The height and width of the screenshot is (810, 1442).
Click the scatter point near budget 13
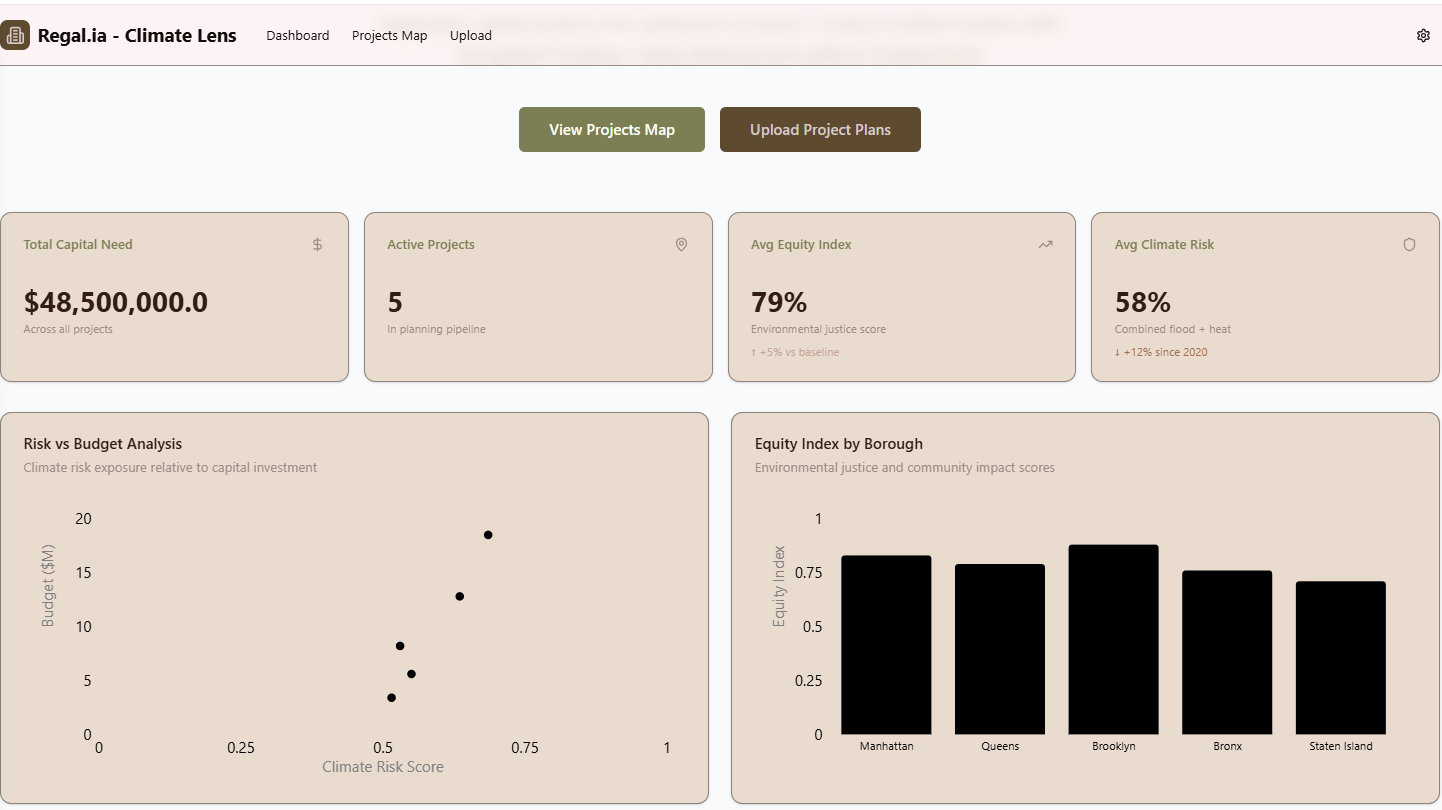[x=460, y=596]
